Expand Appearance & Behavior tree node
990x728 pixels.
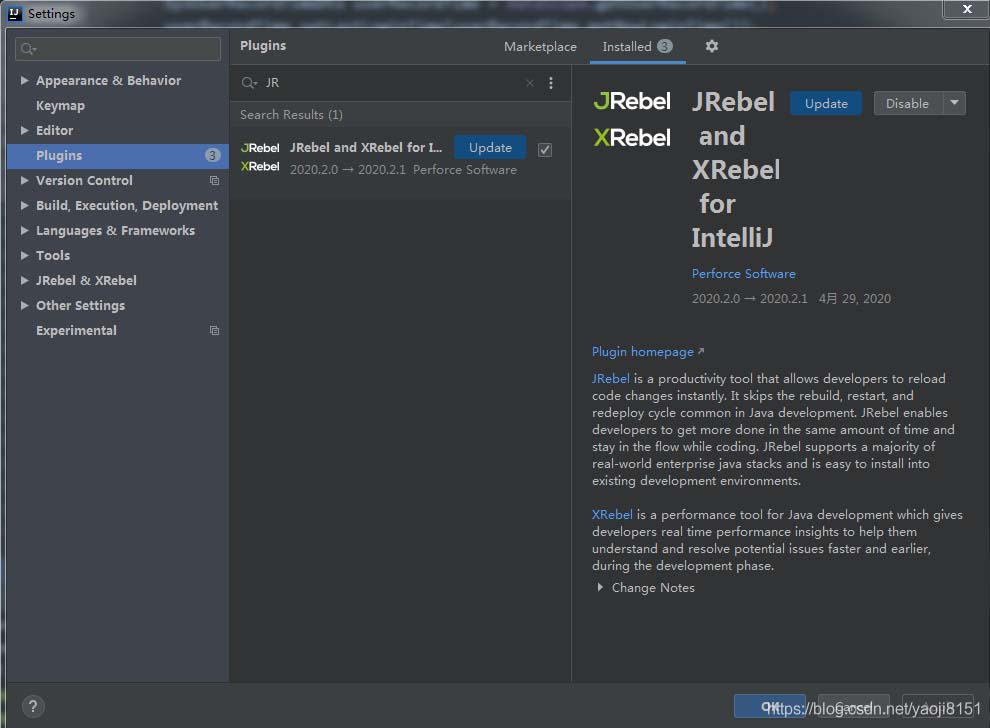pos(25,80)
